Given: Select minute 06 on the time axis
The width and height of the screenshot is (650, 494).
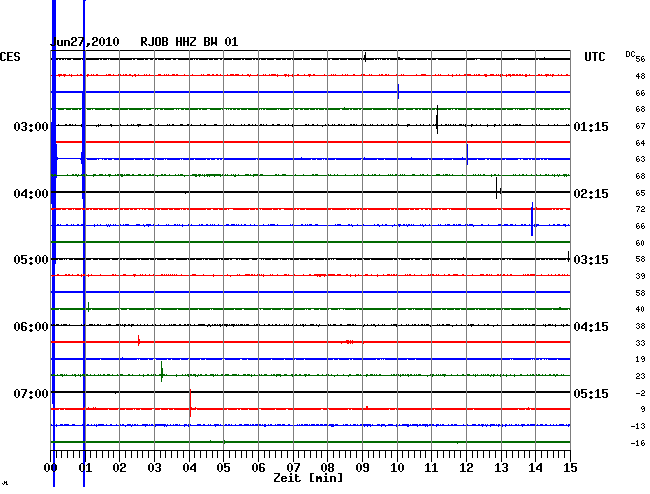Looking at the screenshot, I should pos(258,468).
